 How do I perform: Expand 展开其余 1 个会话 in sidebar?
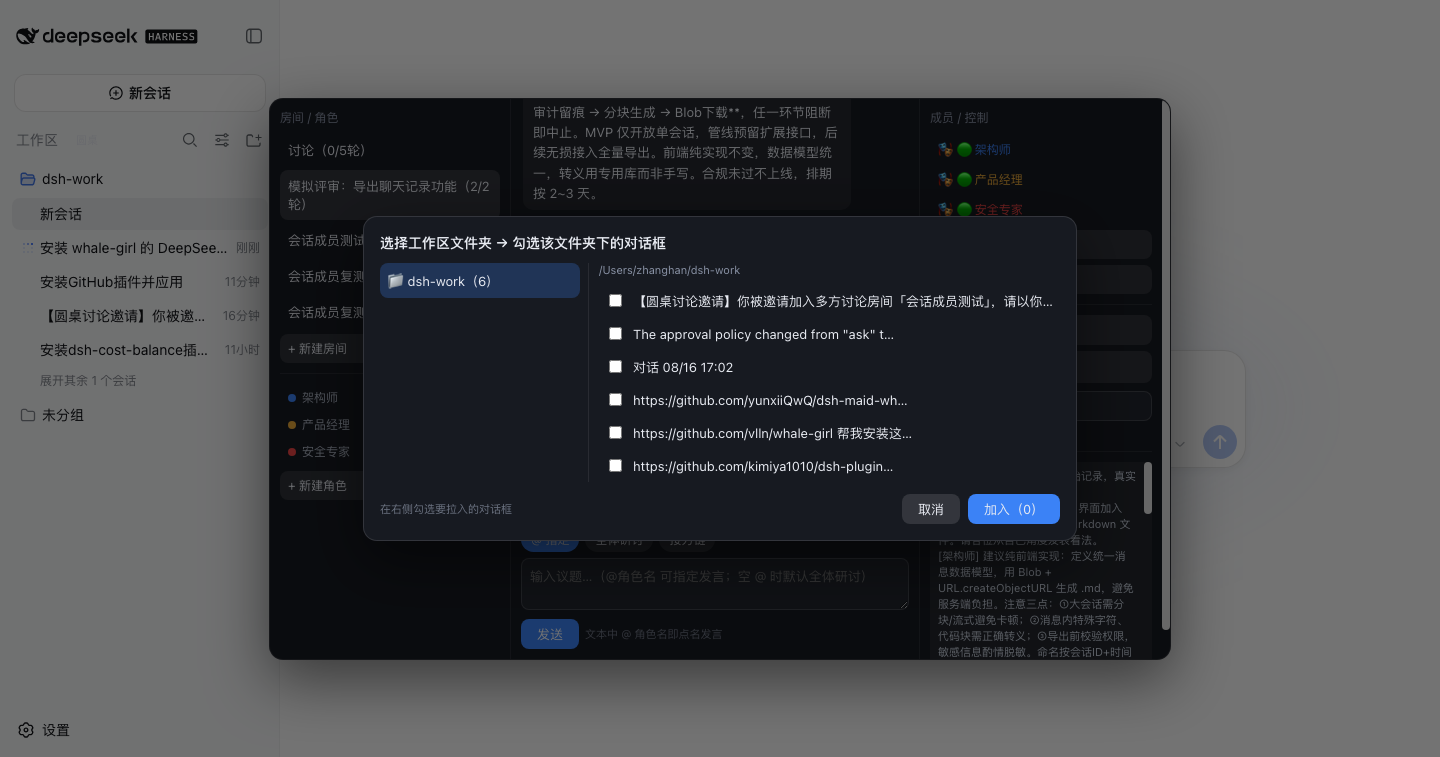point(88,381)
